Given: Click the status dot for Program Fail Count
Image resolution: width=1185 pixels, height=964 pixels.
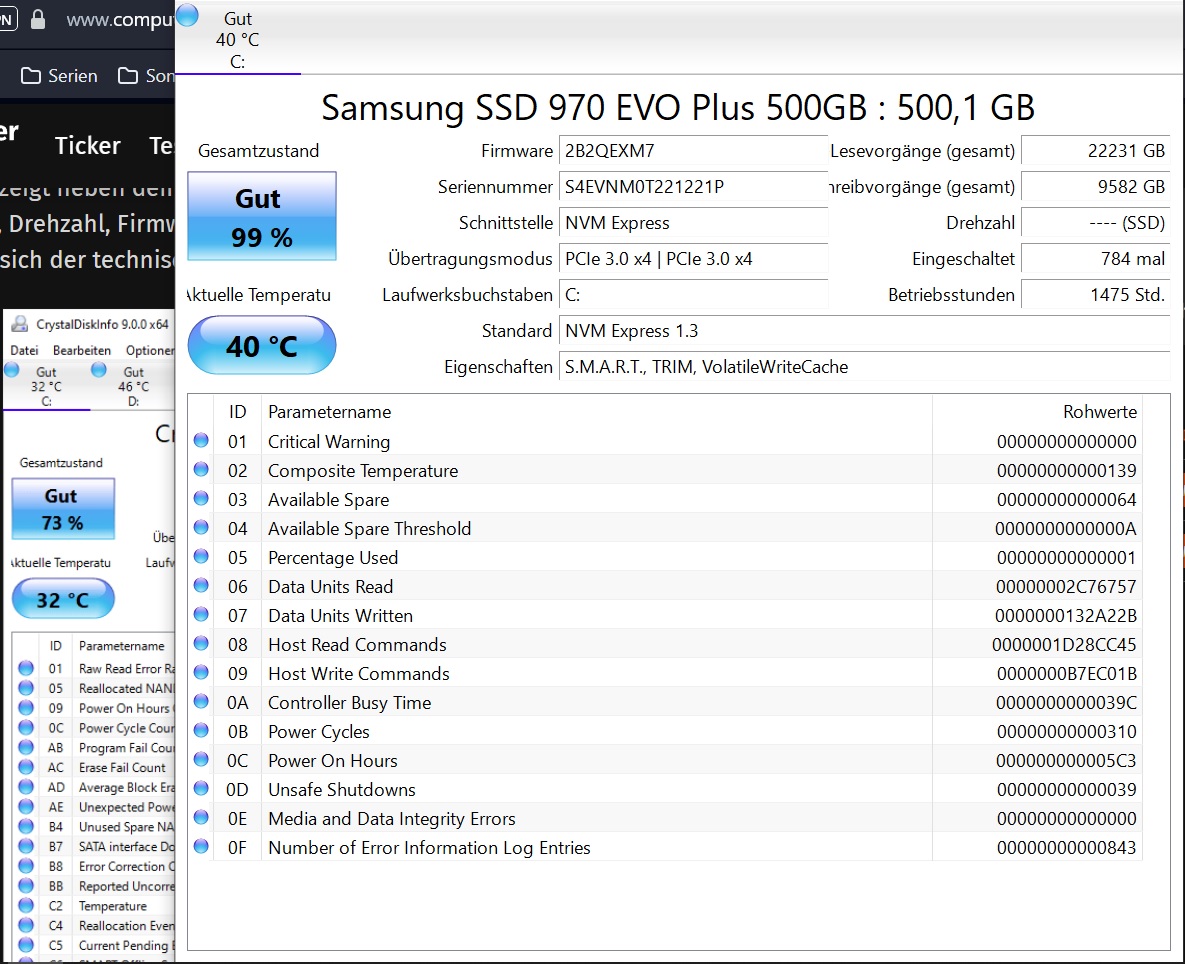Looking at the screenshot, I should pos(26,747).
